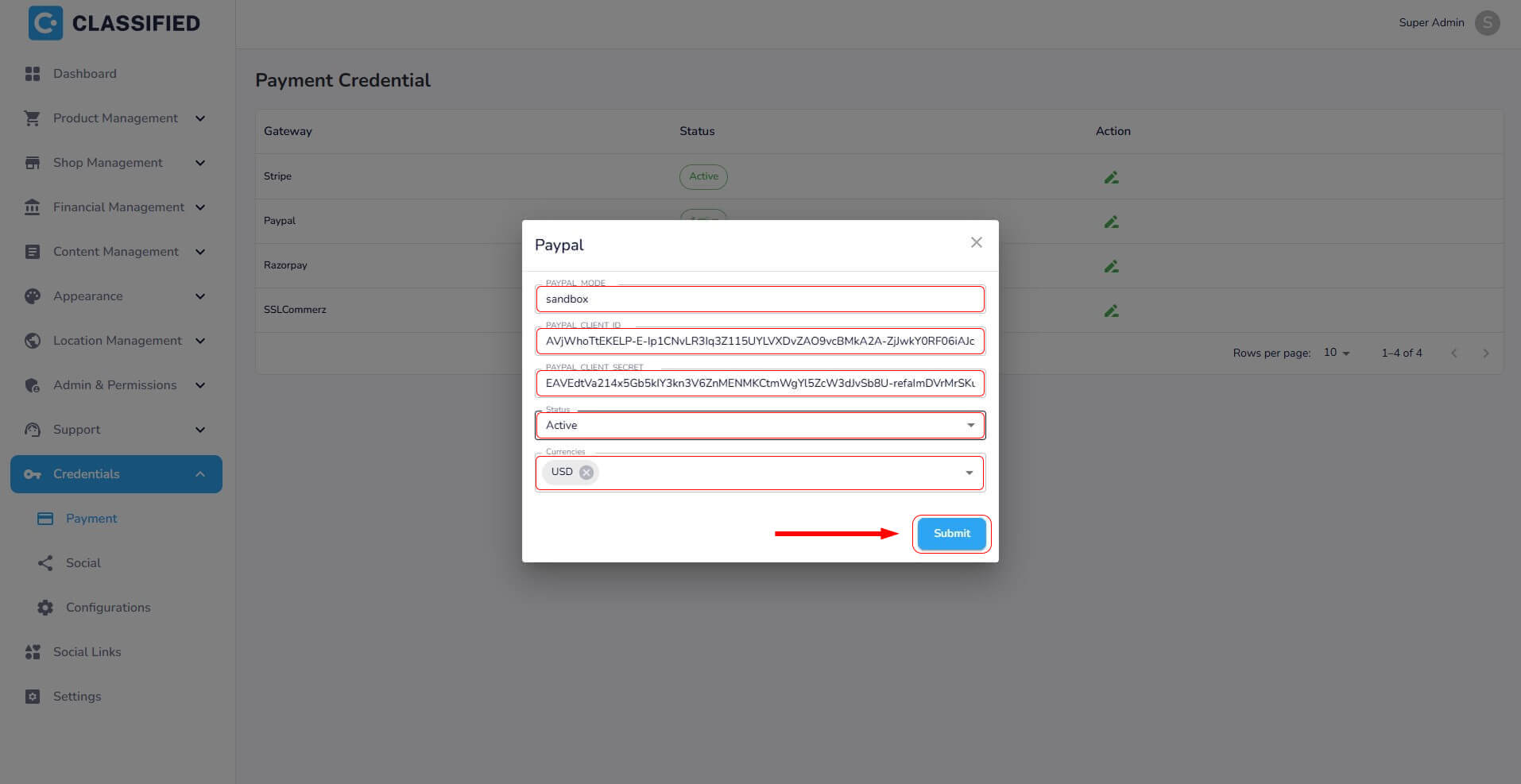The width and height of the screenshot is (1521, 784).
Task: Open the Super Admin avatar
Action: (1487, 22)
